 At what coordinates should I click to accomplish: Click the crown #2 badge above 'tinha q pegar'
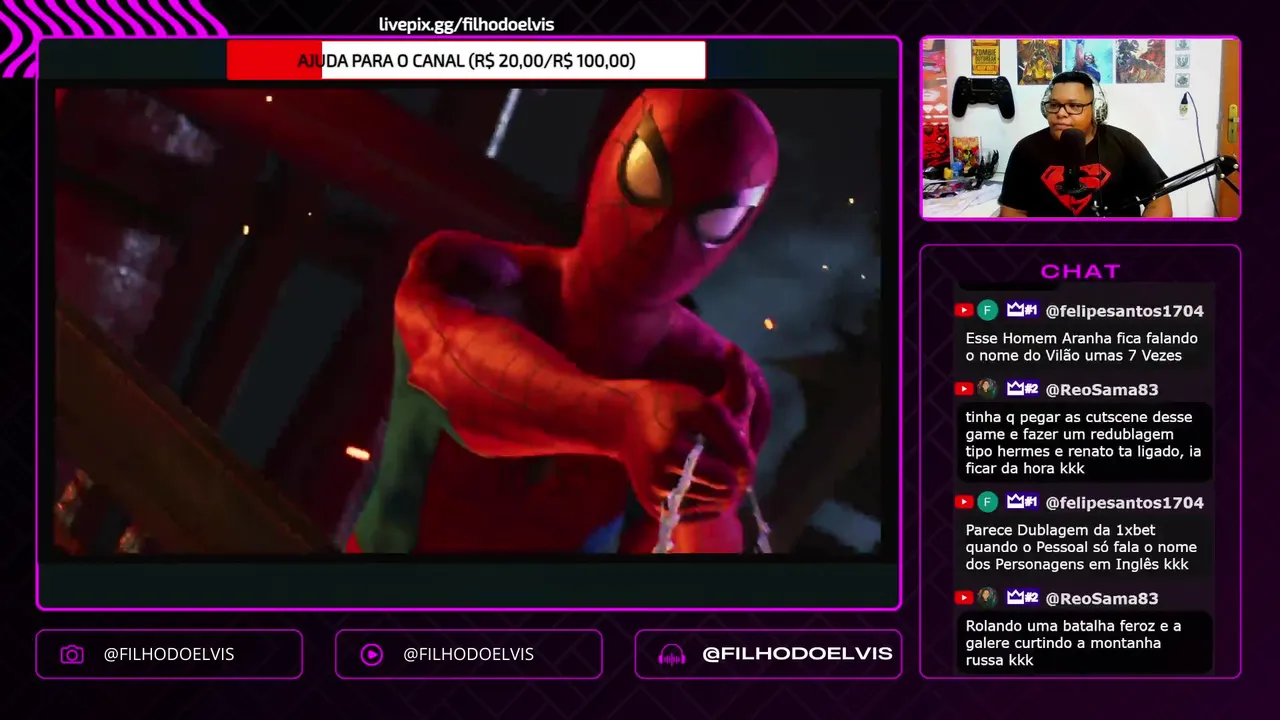[x=1022, y=389]
